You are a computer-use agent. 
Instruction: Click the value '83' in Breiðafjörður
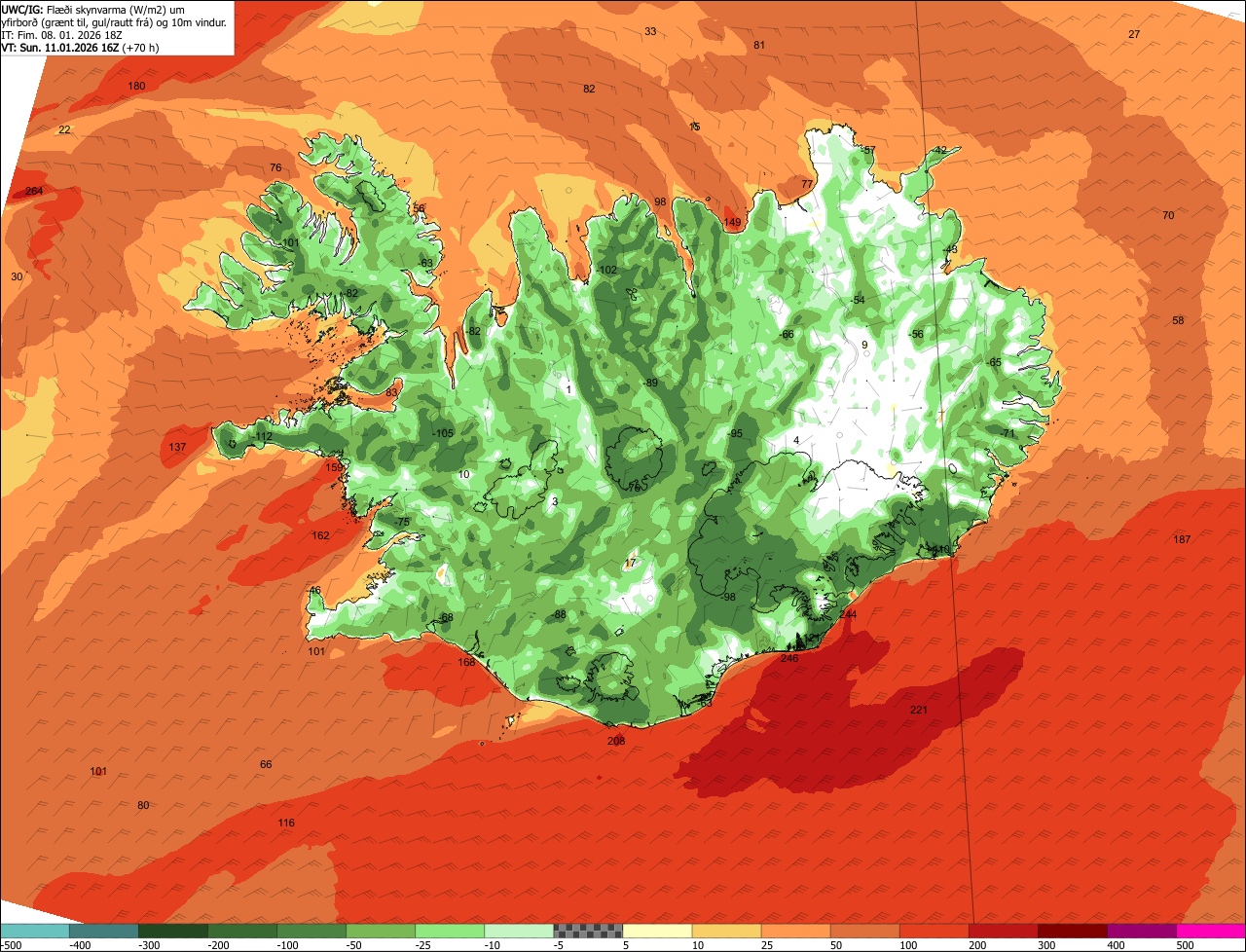click(x=391, y=392)
